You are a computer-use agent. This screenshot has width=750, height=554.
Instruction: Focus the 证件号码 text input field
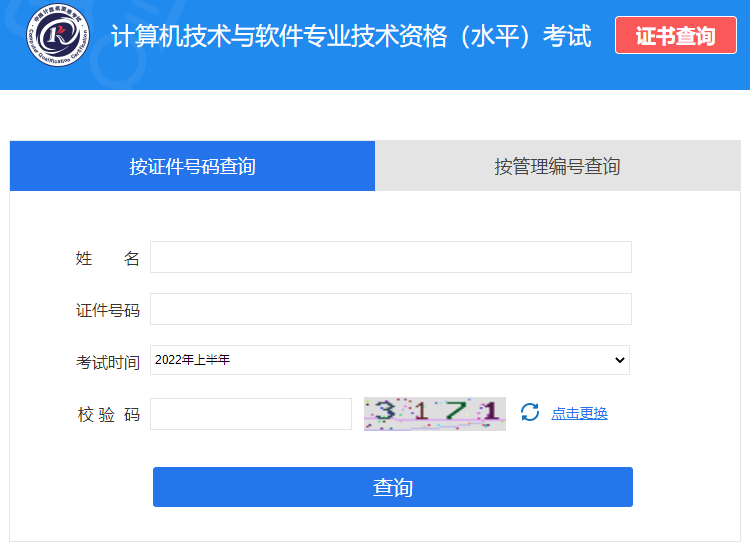(390, 309)
